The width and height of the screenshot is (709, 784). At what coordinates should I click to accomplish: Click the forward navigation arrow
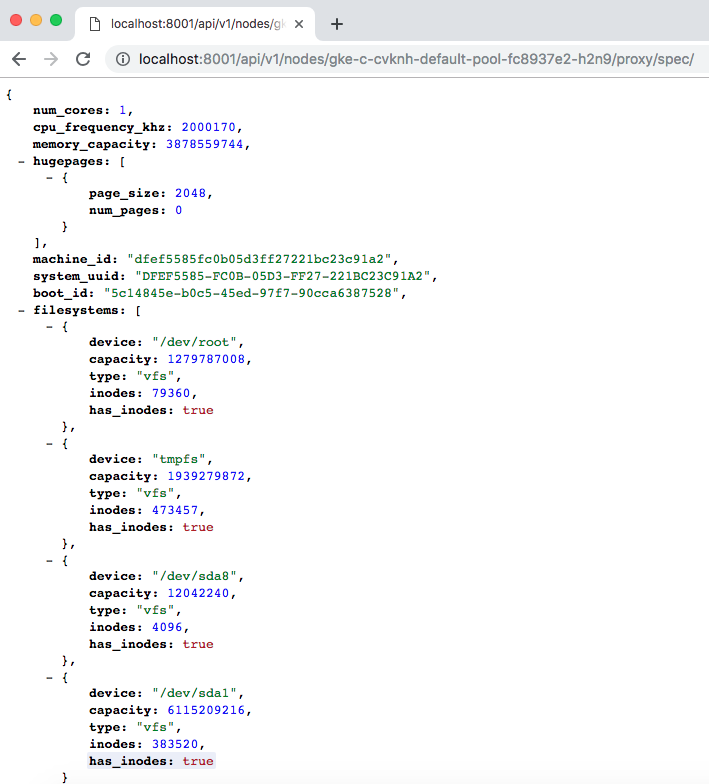[x=51, y=59]
